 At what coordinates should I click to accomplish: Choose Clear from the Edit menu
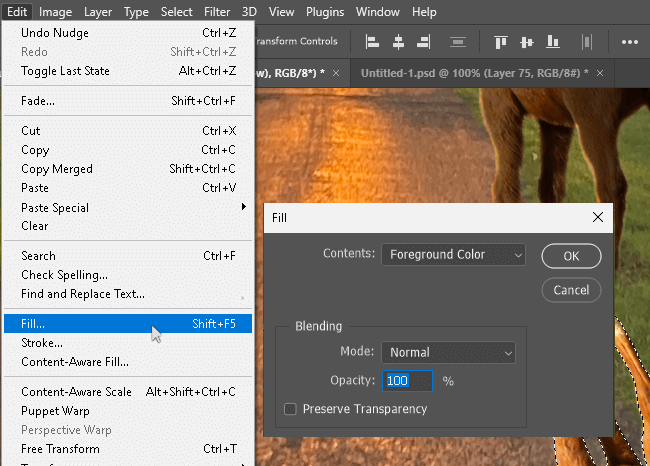128,226
